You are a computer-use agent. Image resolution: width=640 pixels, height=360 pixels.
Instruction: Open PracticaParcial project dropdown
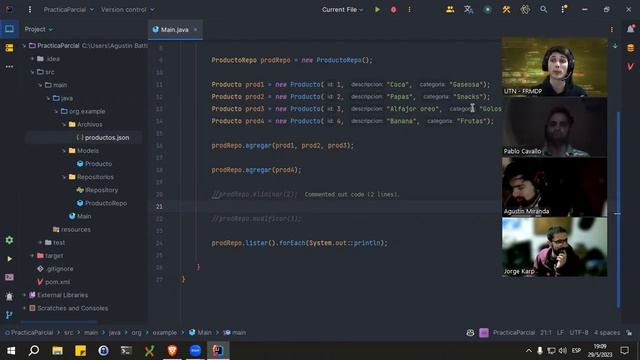click(69, 9)
